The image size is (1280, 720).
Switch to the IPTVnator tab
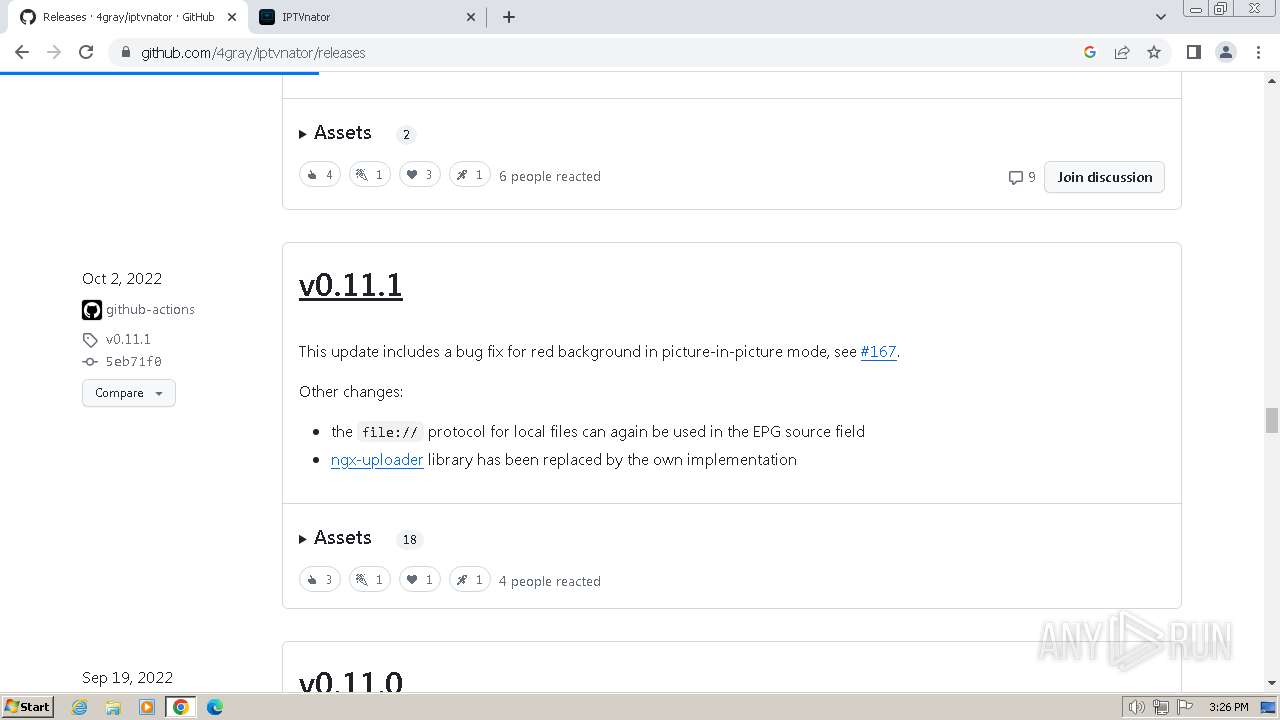coord(365,17)
